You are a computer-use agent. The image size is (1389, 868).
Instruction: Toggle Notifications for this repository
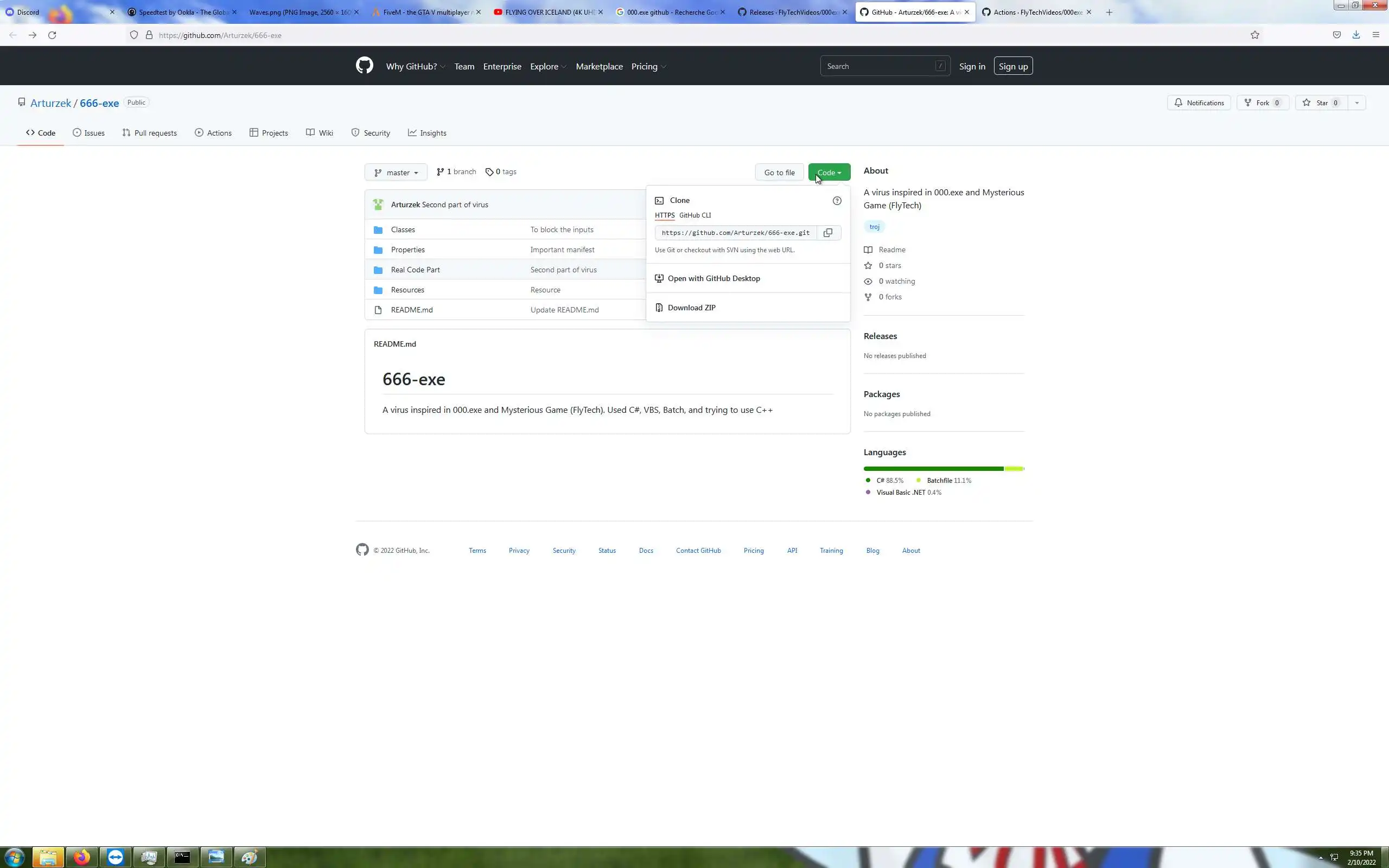(x=1199, y=103)
